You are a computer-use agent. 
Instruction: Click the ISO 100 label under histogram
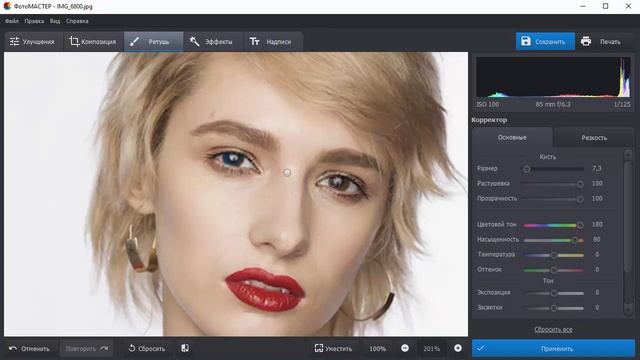tap(488, 104)
